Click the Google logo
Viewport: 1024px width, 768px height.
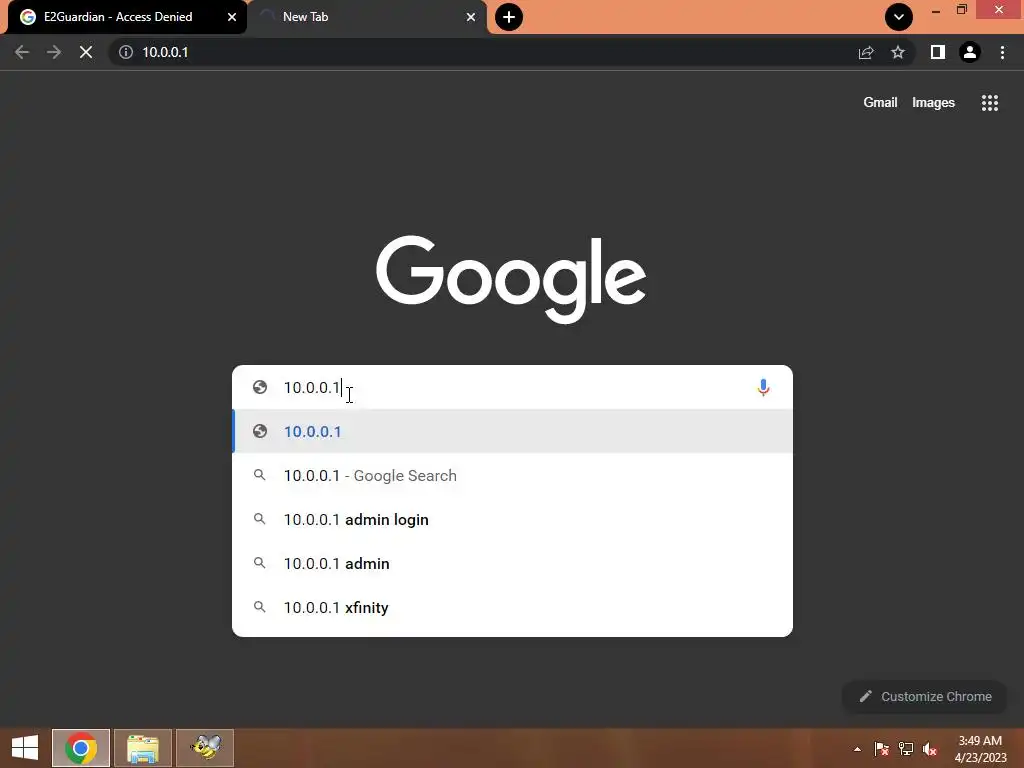[x=511, y=280]
